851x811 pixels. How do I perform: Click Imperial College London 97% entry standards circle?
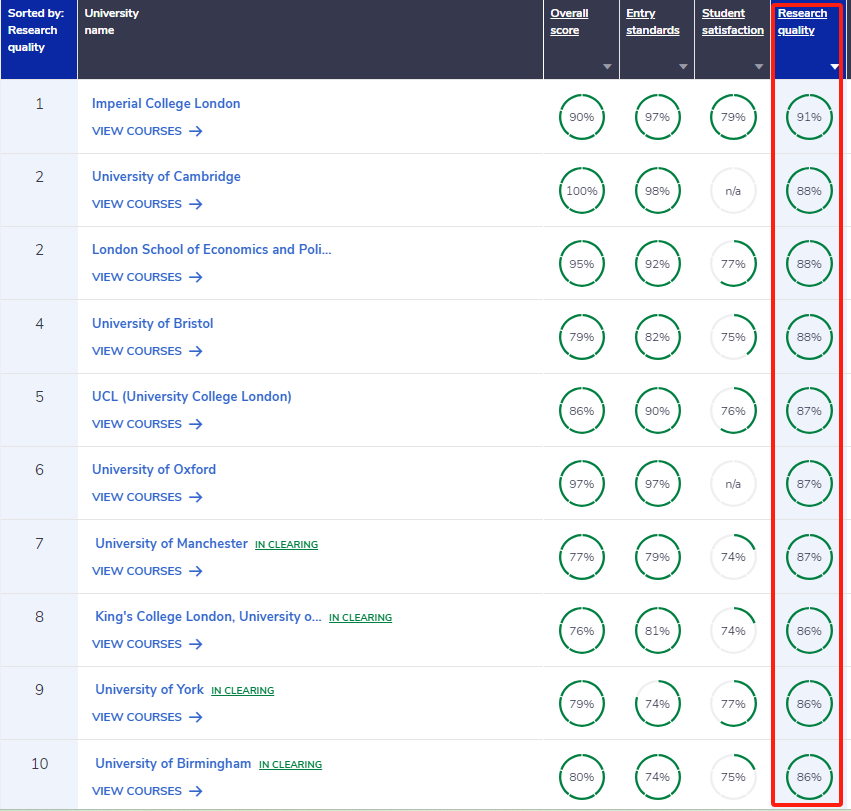[x=657, y=117]
